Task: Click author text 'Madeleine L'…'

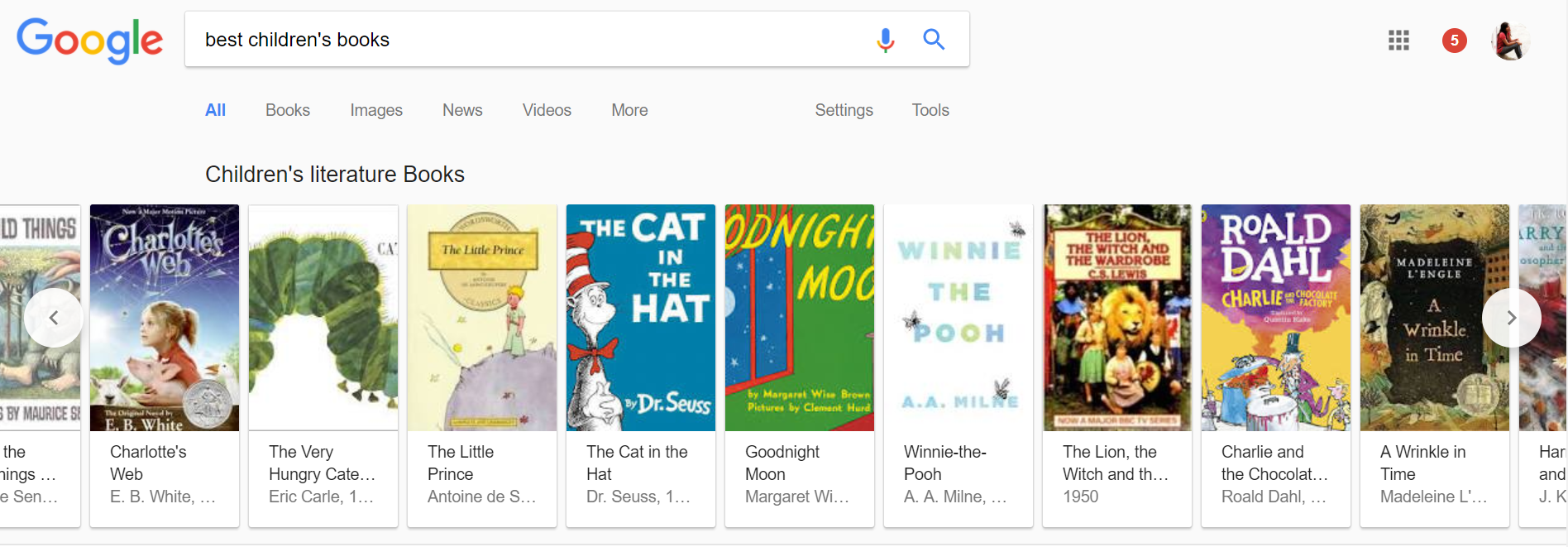Action: coord(1434,497)
